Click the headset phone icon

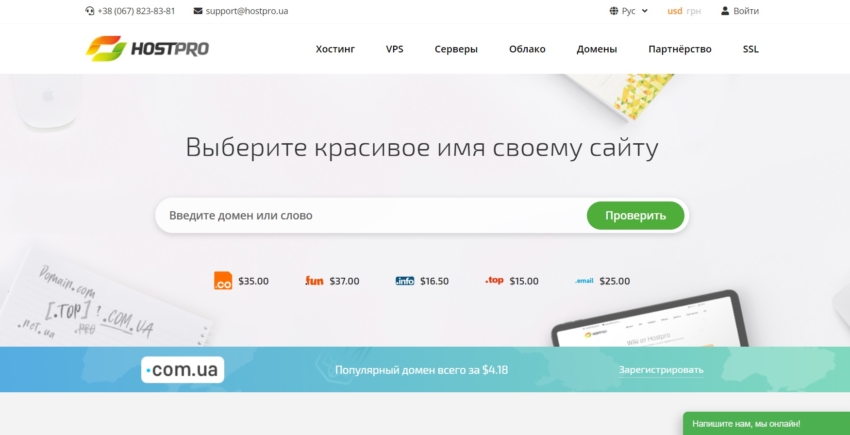pyautogui.click(x=90, y=11)
